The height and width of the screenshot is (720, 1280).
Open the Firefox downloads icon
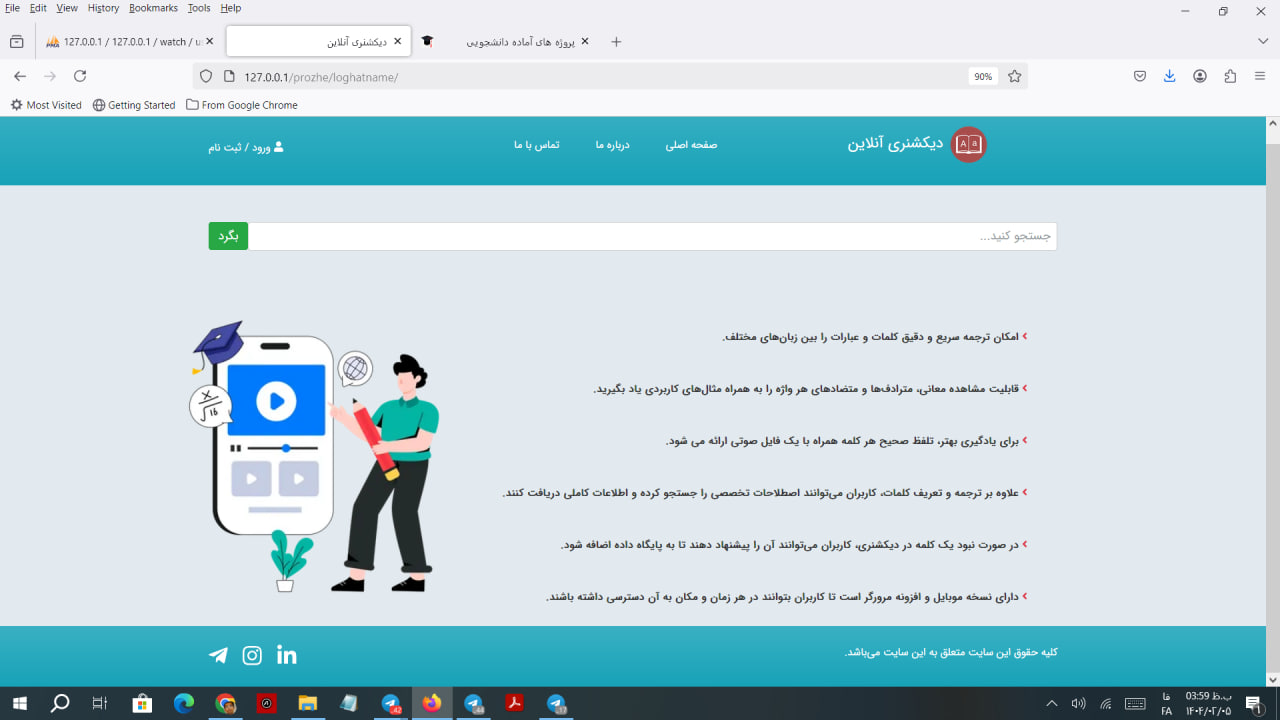coord(1169,75)
